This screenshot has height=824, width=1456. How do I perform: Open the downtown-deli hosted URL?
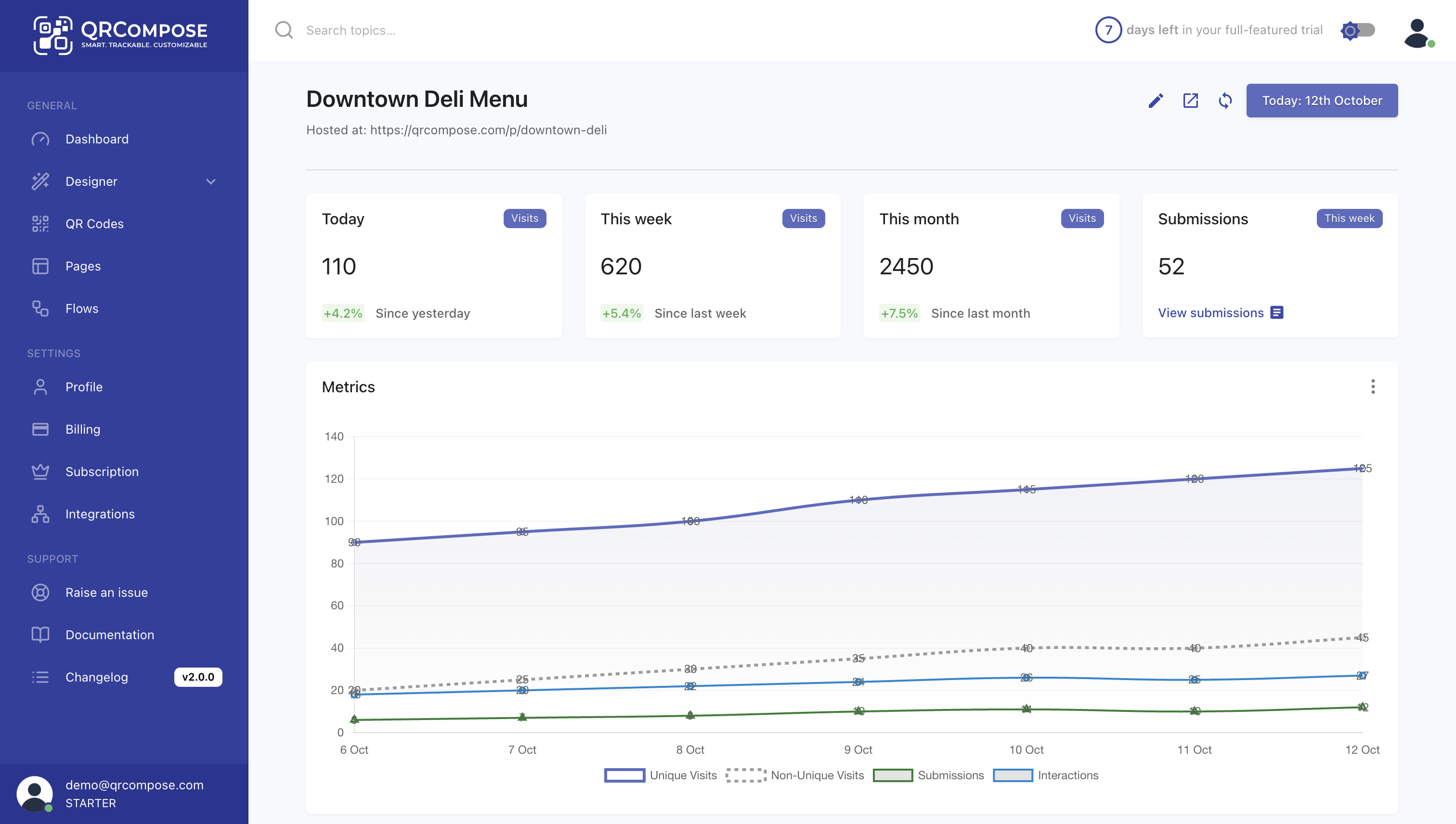pos(488,129)
